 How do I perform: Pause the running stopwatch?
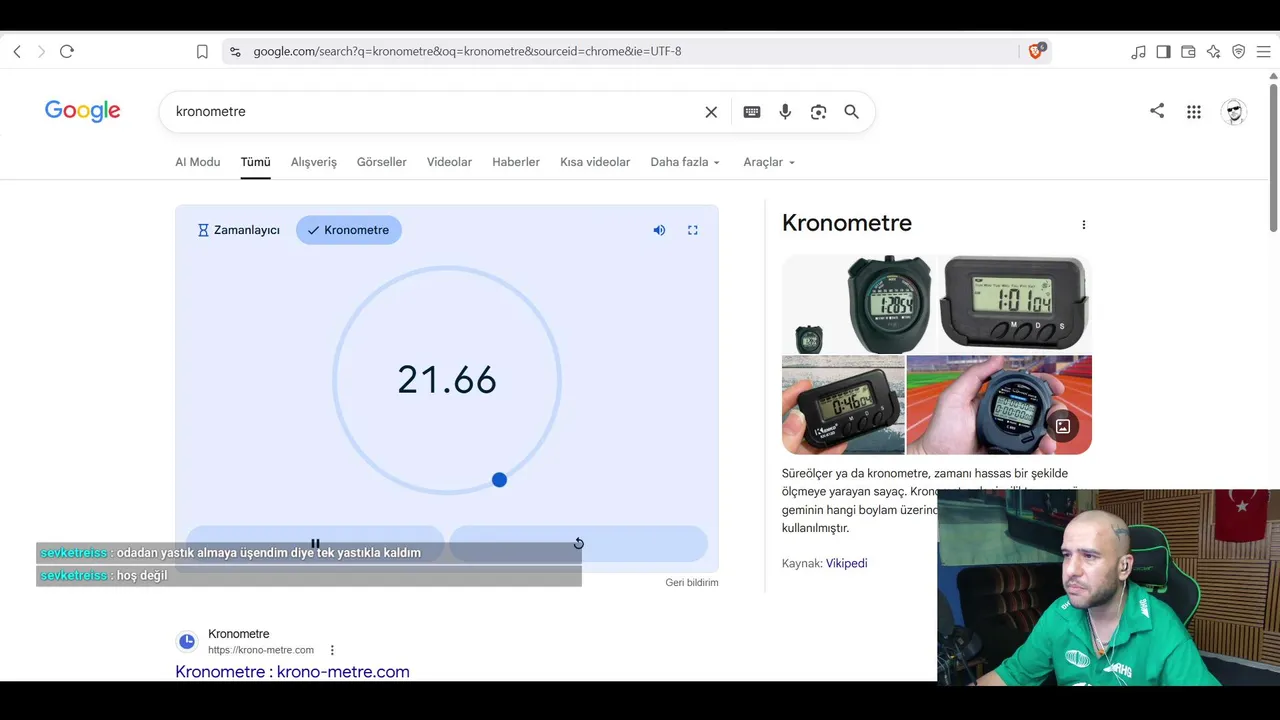(x=315, y=544)
